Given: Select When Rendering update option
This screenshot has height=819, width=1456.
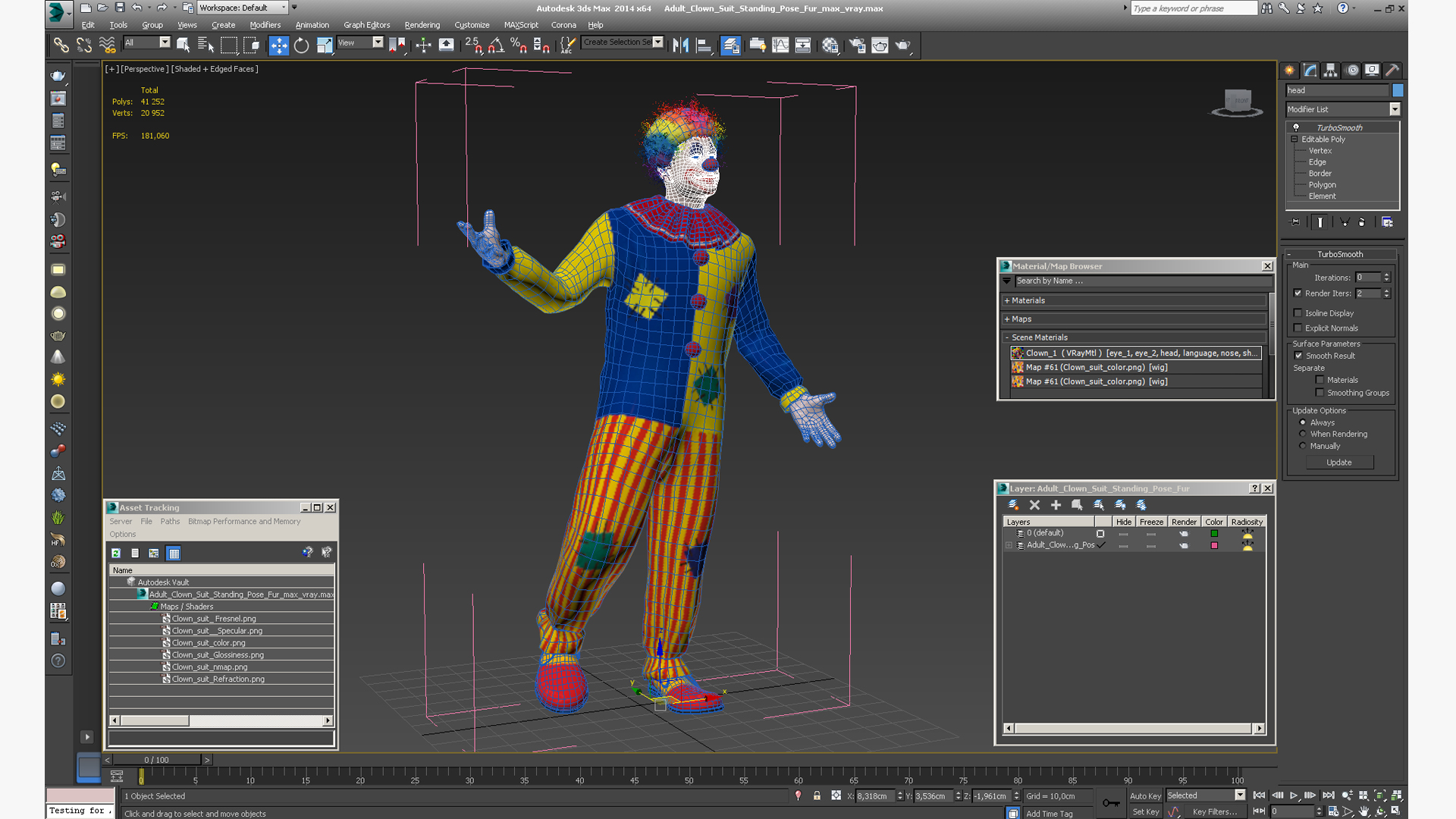Looking at the screenshot, I should coord(1303,434).
